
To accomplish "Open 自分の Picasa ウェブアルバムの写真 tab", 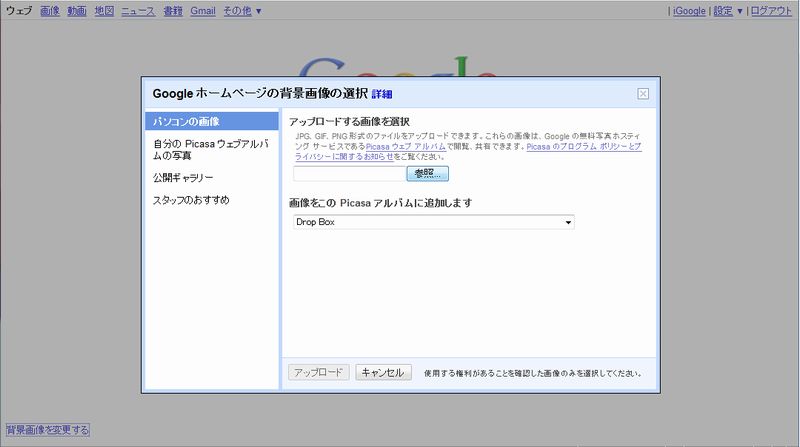I will pos(212,150).
